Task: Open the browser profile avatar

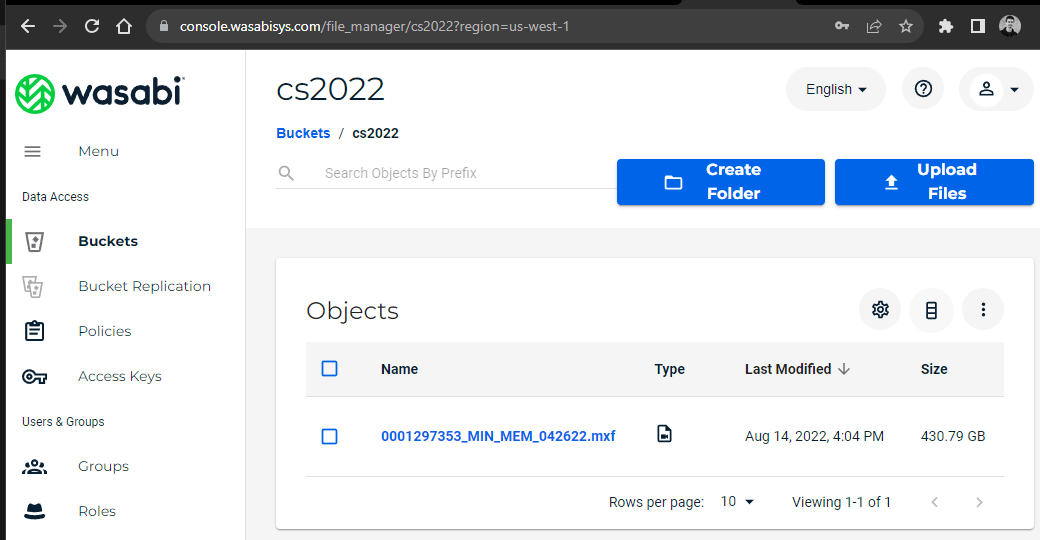Action: (x=1009, y=27)
